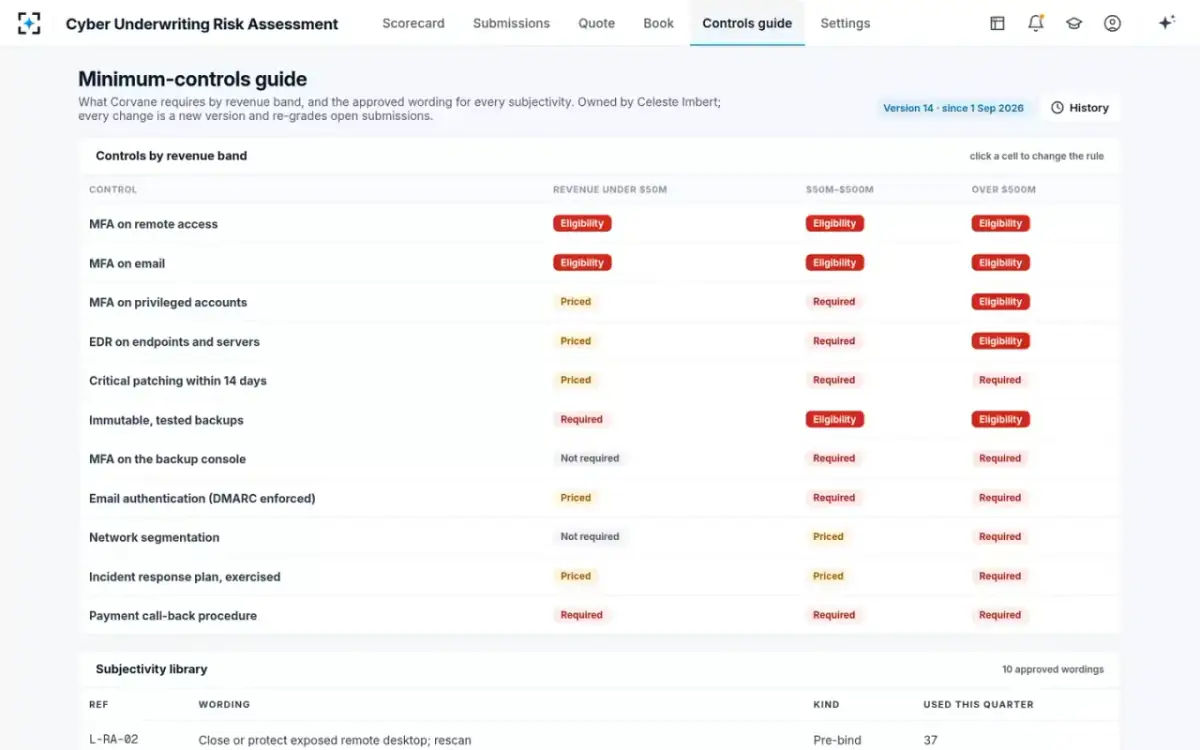Click $50M–$500M Required cell for backup console MFA

834,459
